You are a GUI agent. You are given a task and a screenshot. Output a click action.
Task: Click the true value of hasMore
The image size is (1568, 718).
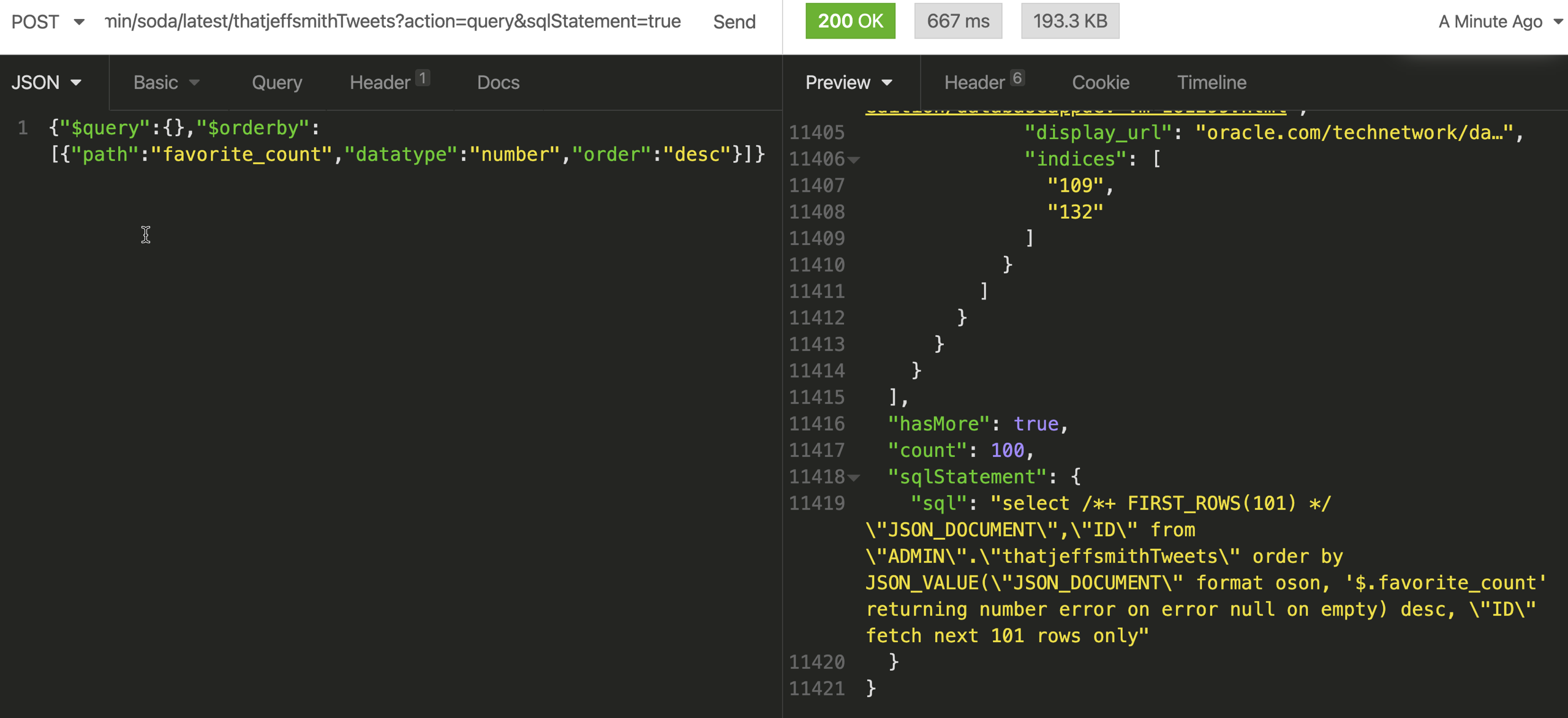pos(1036,424)
